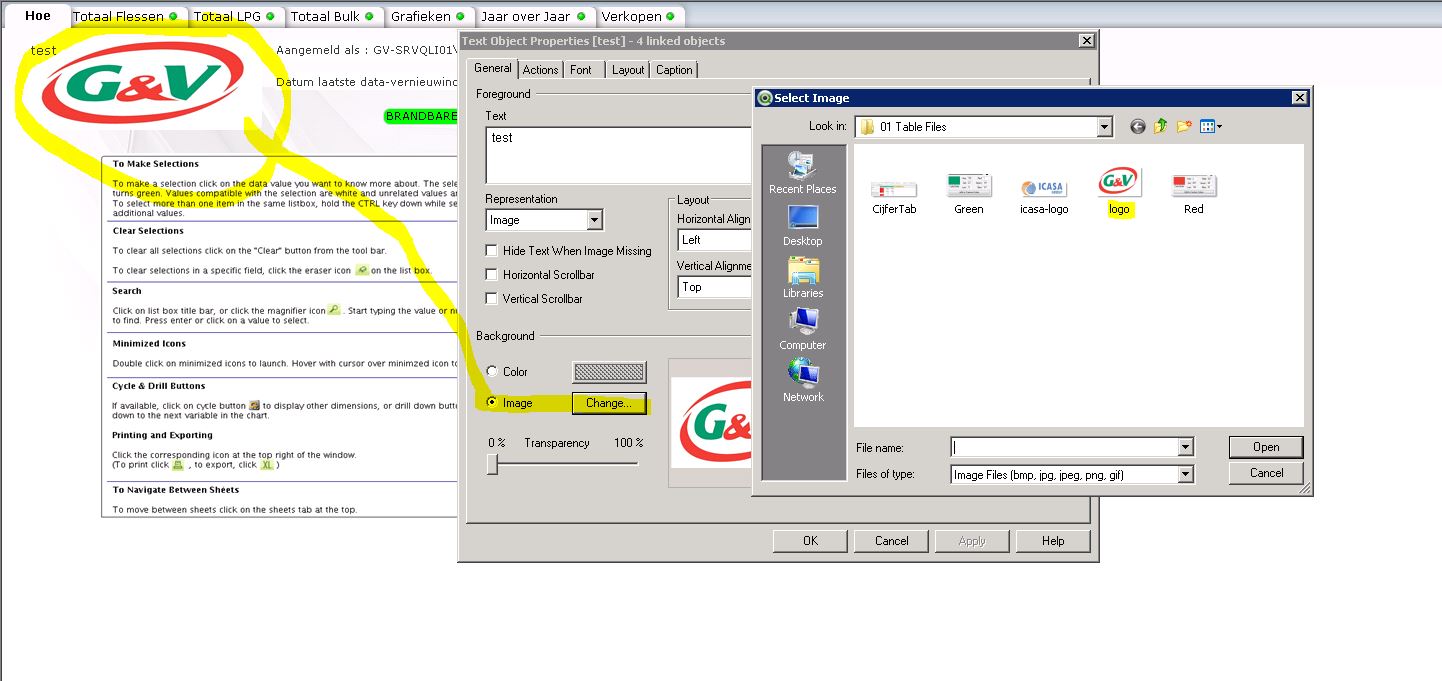The height and width of the screenshot is (681, 1442).
Task: Click the XL export icon in help text
Action: [x=267, y=464]
